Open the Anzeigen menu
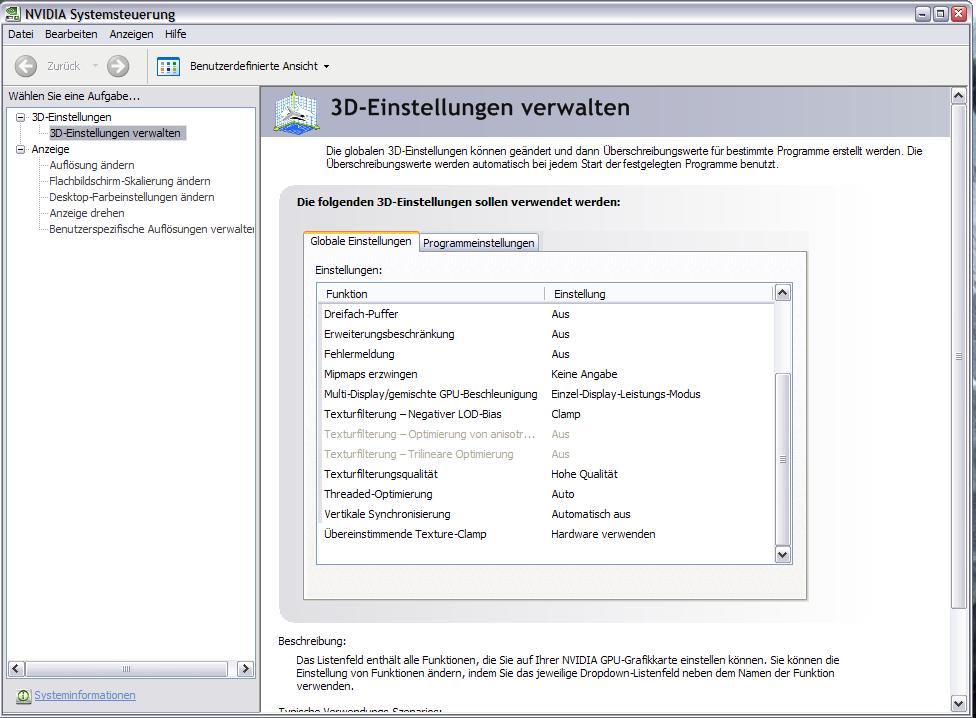 [131, 34]
